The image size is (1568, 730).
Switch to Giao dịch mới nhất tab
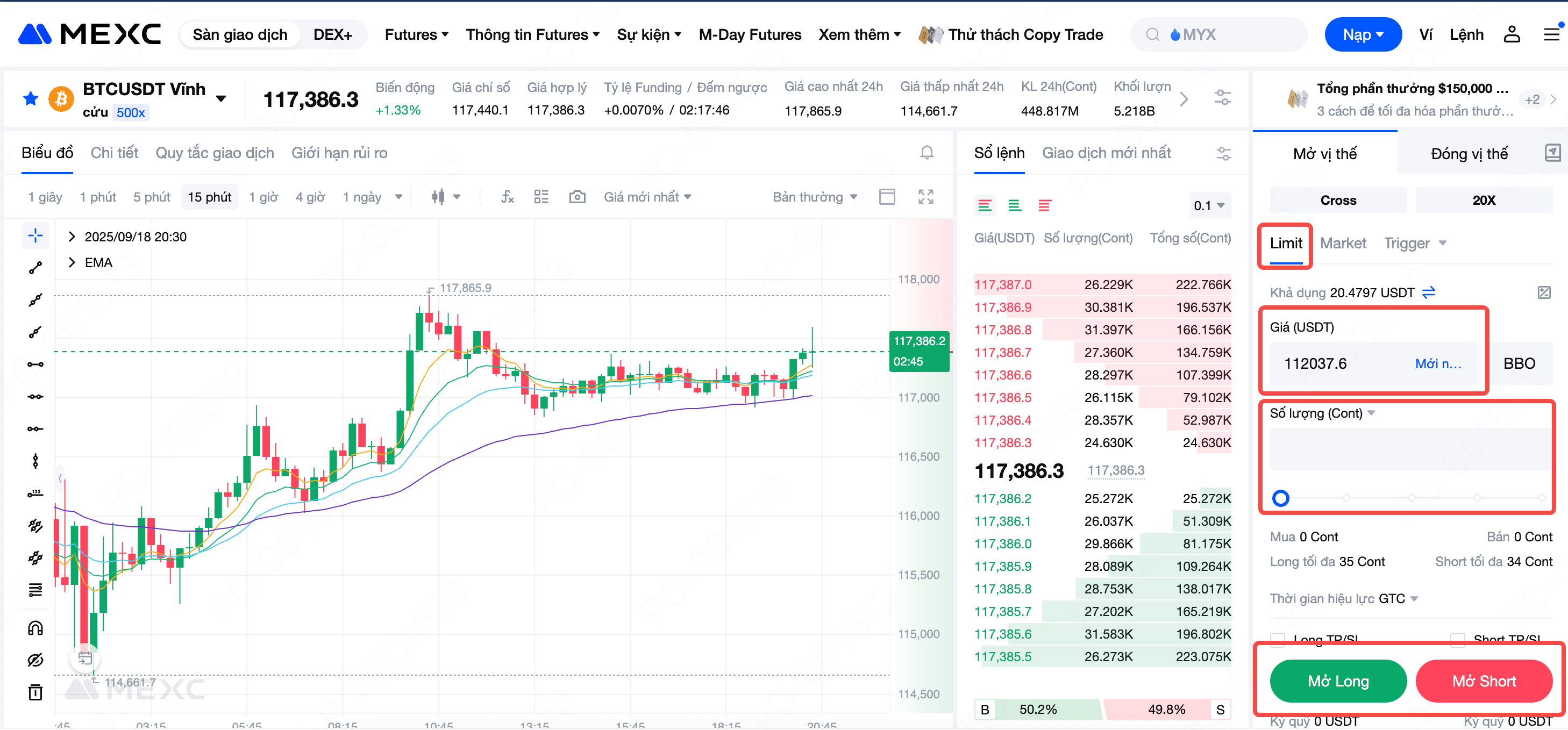click(x=1106, y=153)
